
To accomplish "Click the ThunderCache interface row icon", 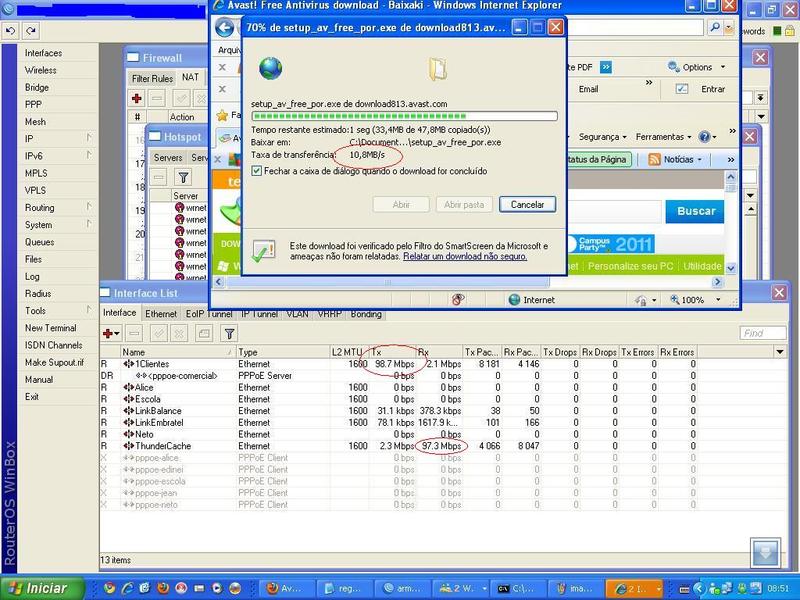I will (128, 446).
